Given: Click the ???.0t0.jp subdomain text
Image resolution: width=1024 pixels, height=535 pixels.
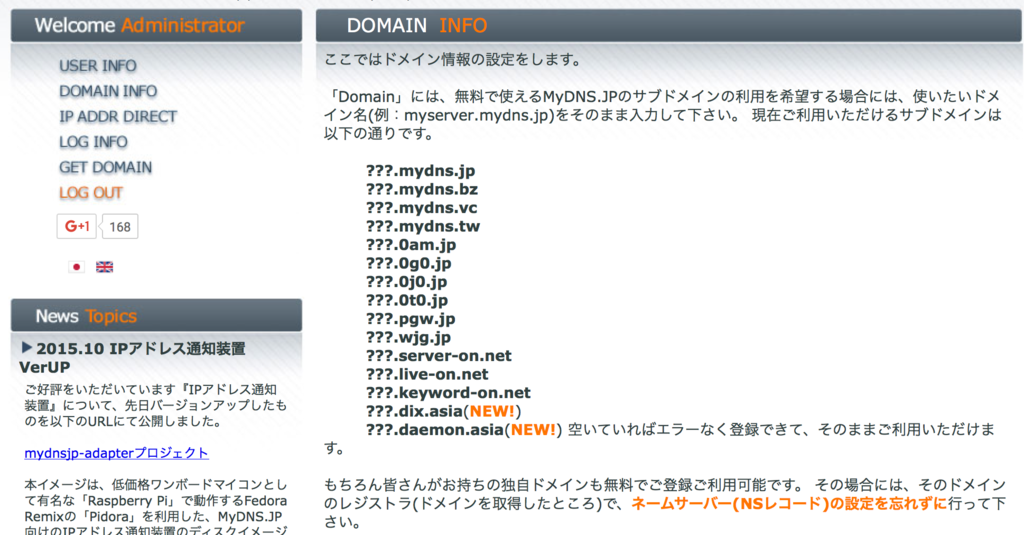Looking at the screenshot, I should (x=407, y=300).
